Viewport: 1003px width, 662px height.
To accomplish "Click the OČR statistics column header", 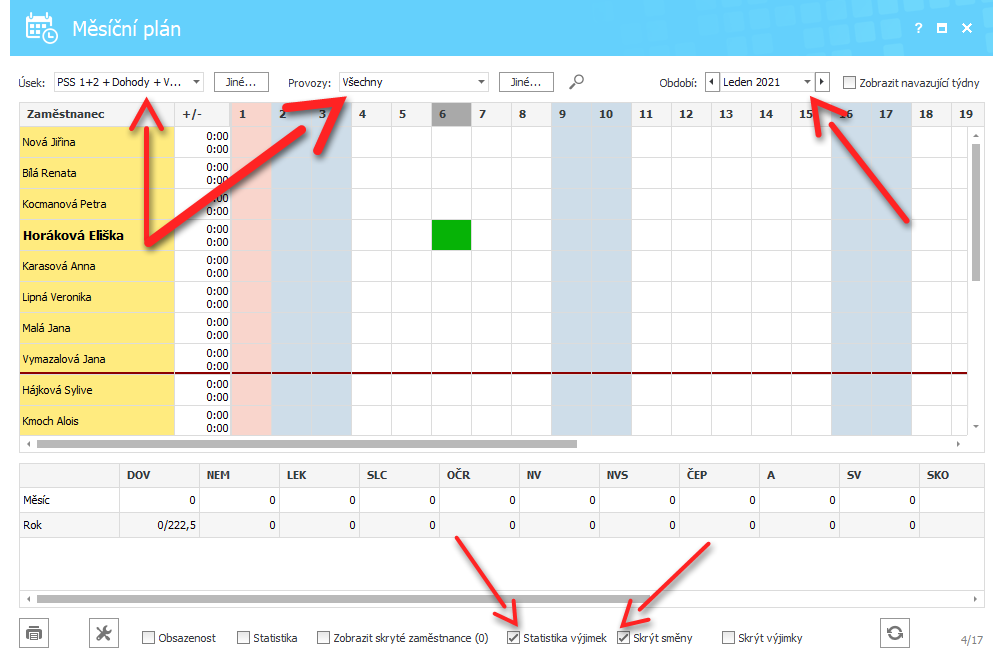I will click(479, 475).
